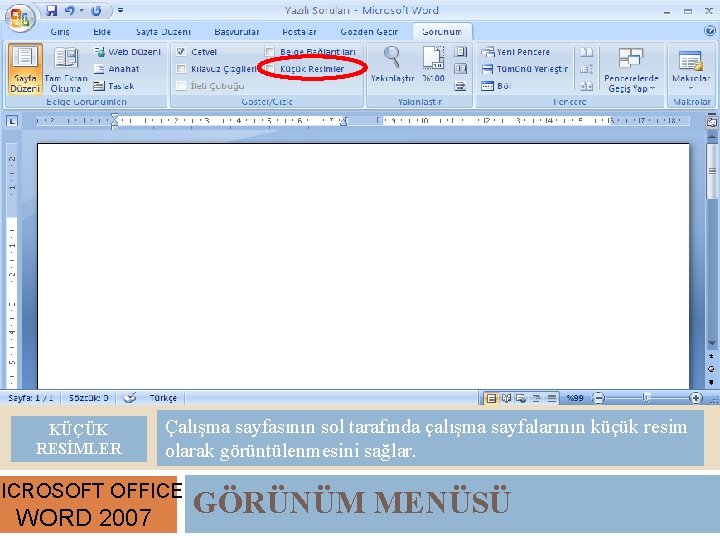Click the %99 zoom level
720x540 pixels.
coord(574,398)
